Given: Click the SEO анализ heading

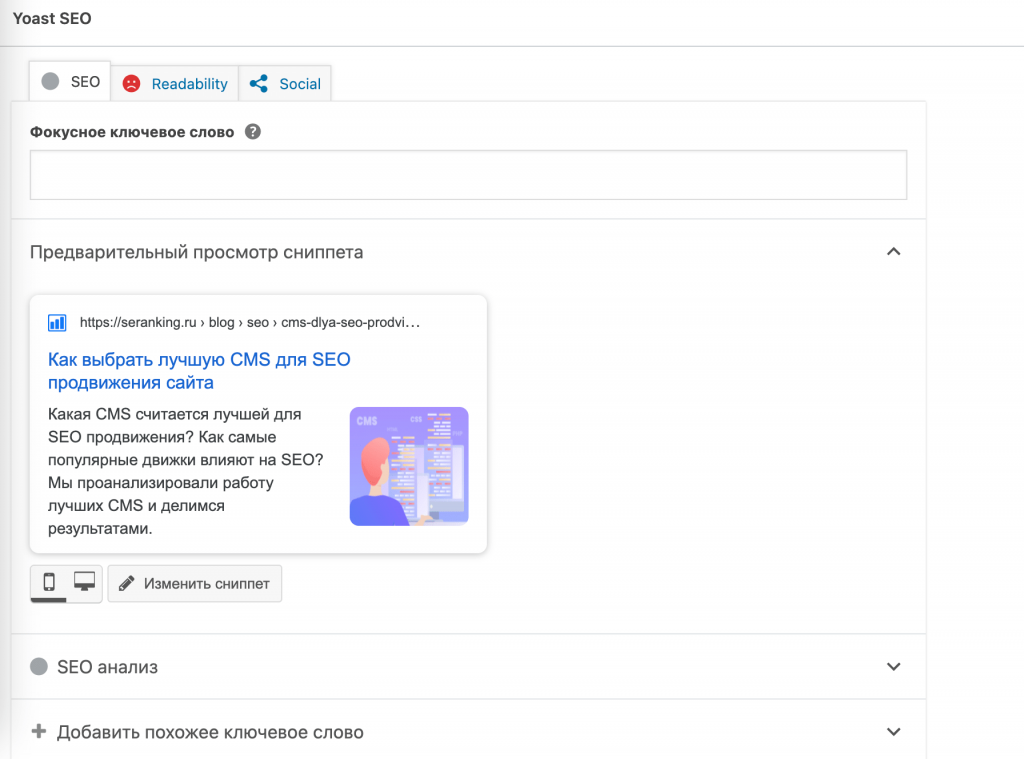Looking at the screenshot, I should pyautogui.click(x=108, y=667).
